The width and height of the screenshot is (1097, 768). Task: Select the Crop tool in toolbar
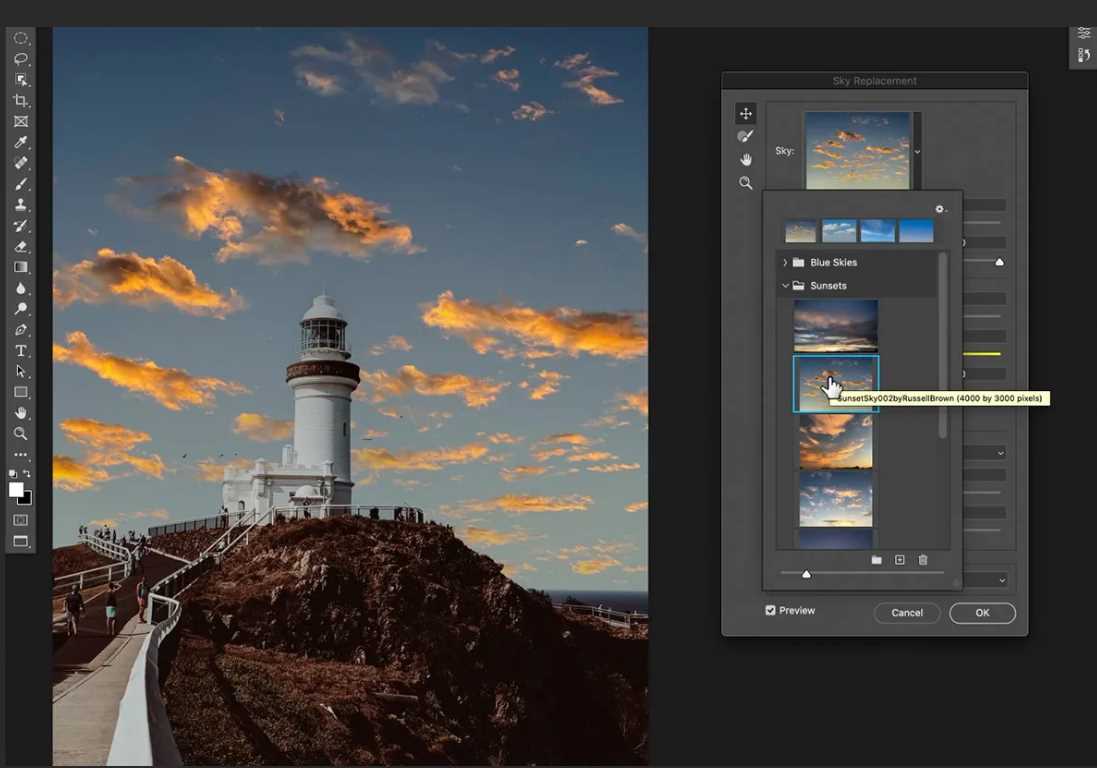point(20,101)
